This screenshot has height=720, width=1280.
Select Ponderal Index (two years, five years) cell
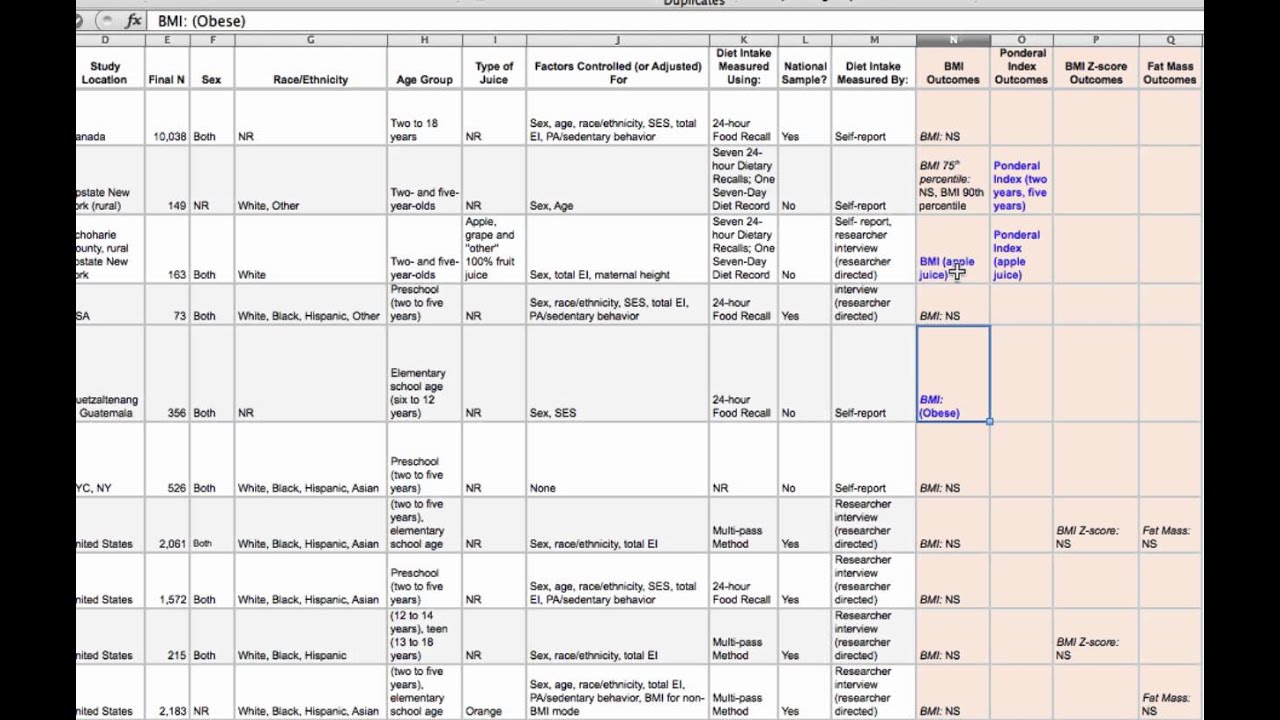pos(1021,181)
